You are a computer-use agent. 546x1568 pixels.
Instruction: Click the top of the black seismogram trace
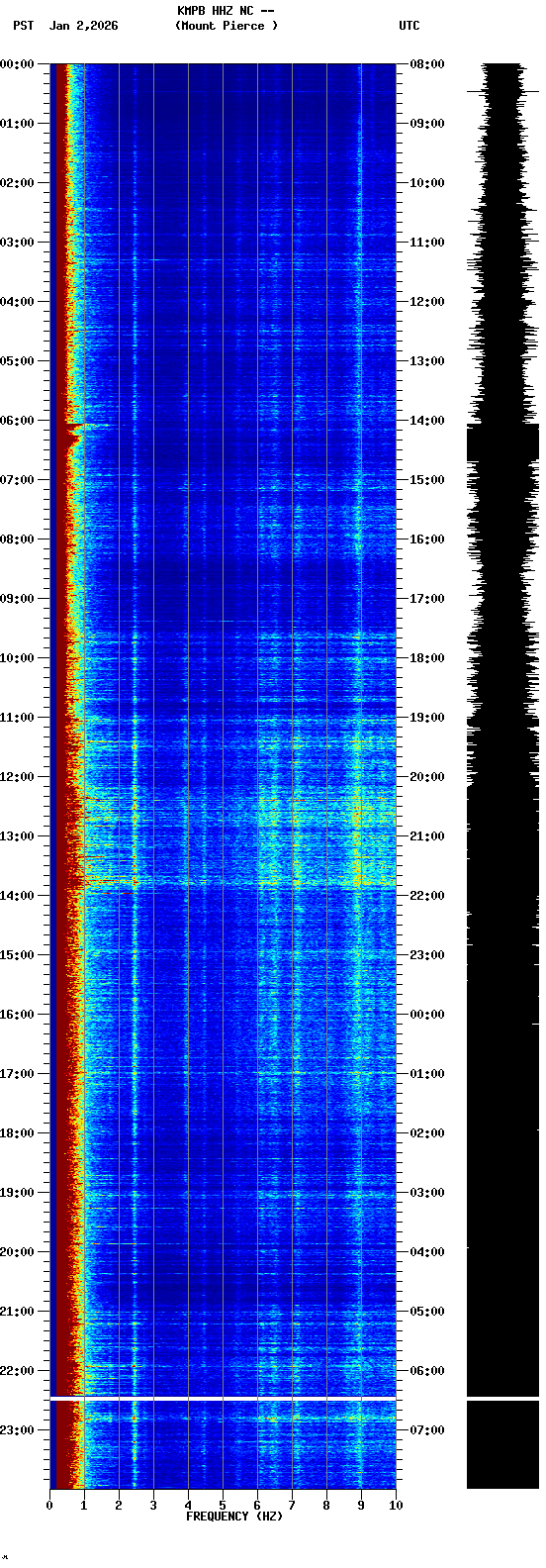coord(502,66)
